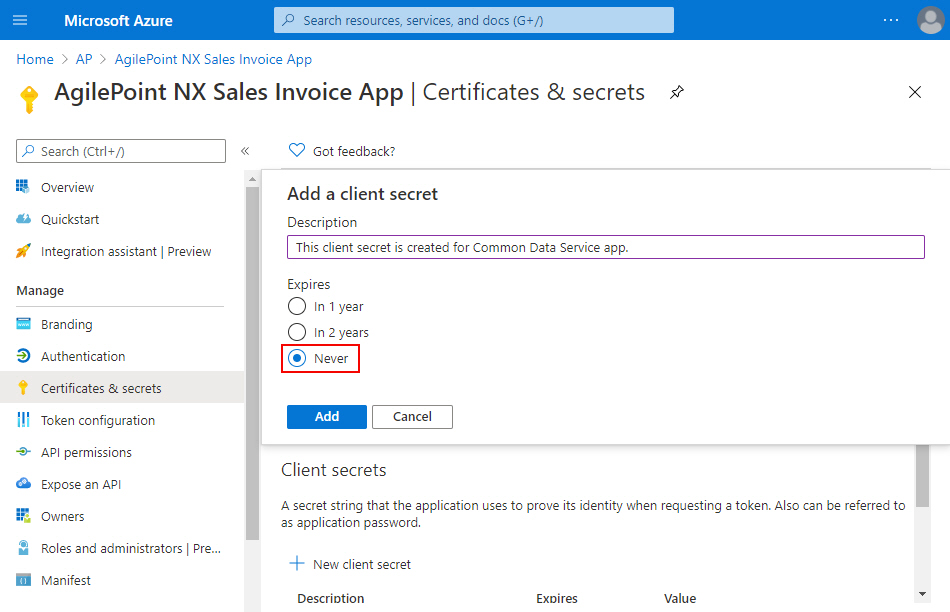
Task: Collapse the sidebar with double-chevron icon
Action: [x=245, y=151]
